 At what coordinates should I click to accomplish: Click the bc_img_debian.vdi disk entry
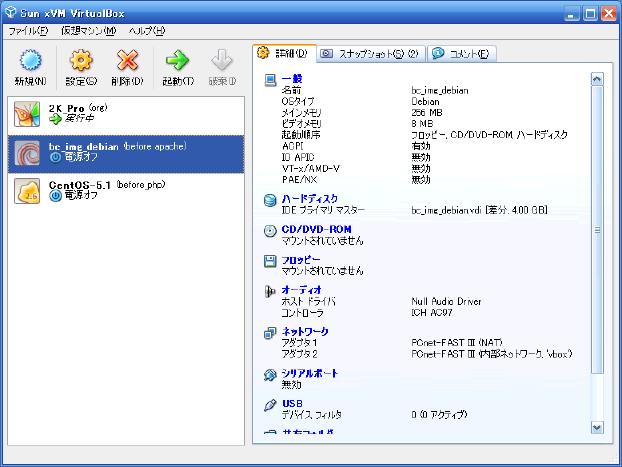479,210
